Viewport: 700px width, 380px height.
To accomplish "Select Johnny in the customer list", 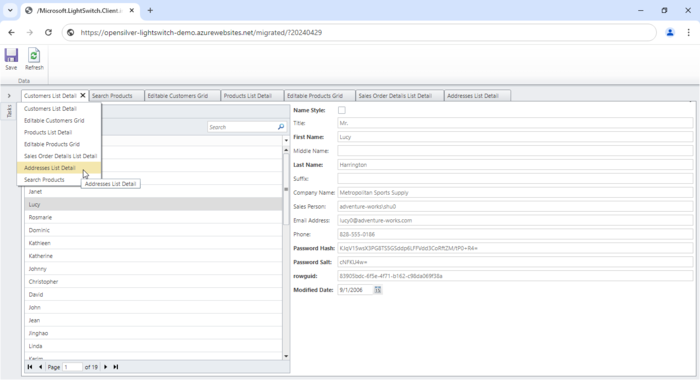I will tap(153, 269).
